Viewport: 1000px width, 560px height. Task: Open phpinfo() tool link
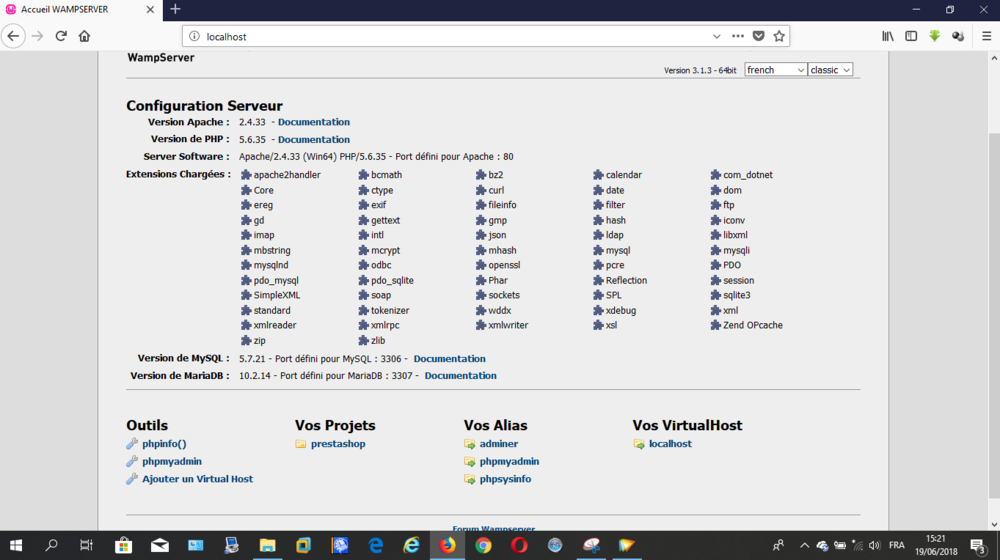(x=164, y=444)
